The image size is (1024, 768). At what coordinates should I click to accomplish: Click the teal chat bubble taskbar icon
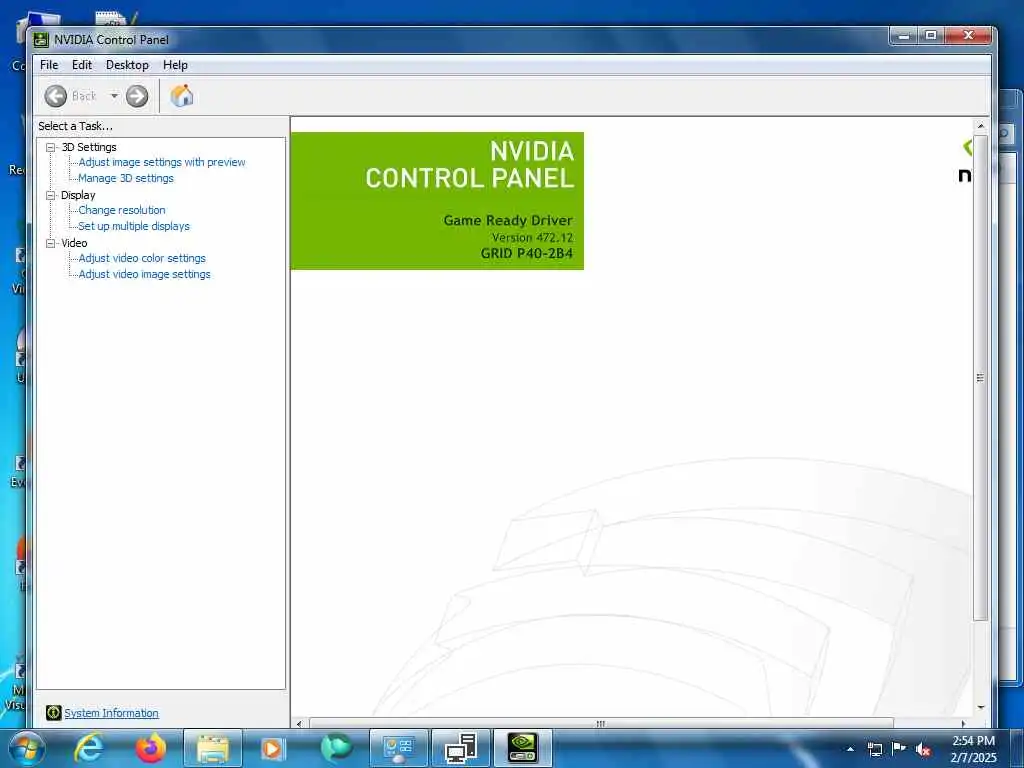coord(336,748)
